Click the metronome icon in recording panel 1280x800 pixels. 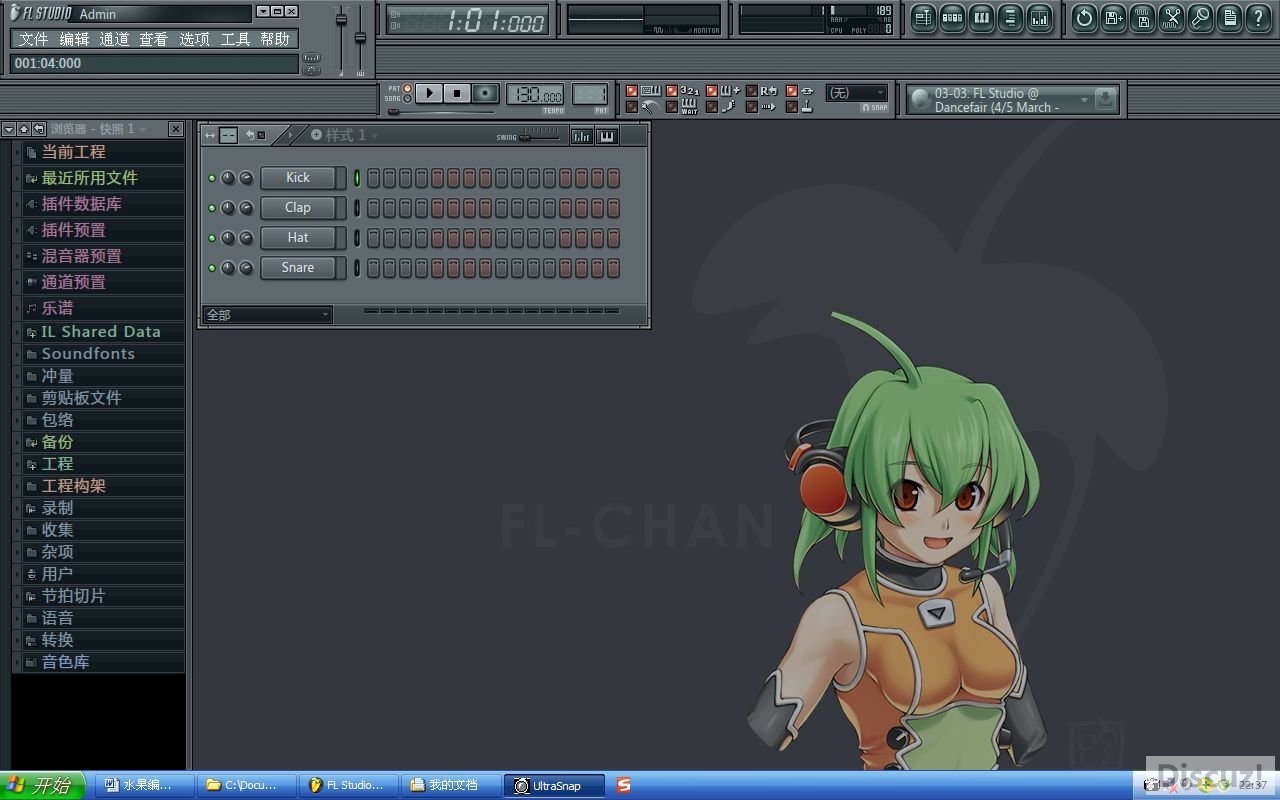pos(650,107)
